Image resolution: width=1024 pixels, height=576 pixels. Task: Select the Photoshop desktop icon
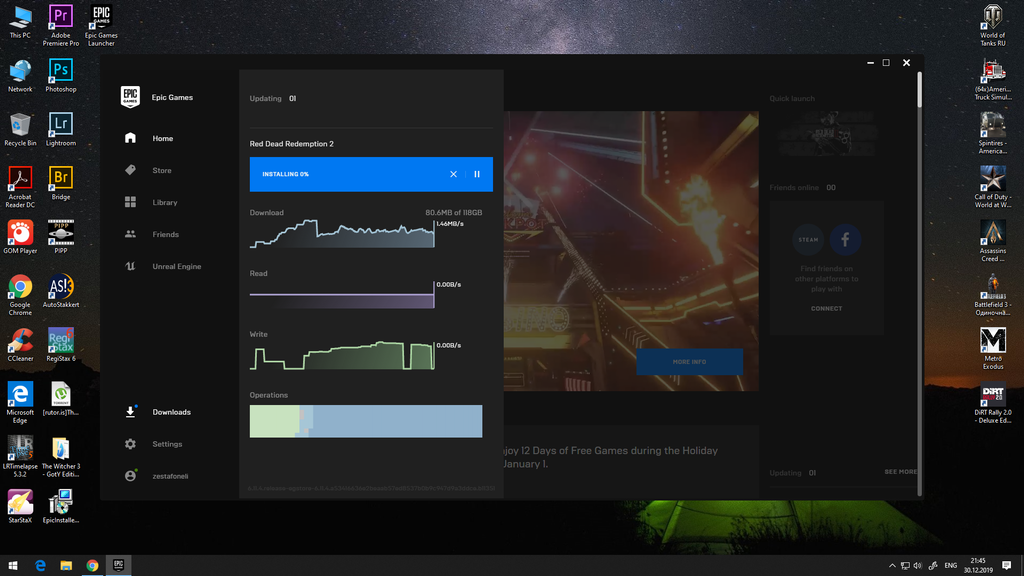click(61, 75)
